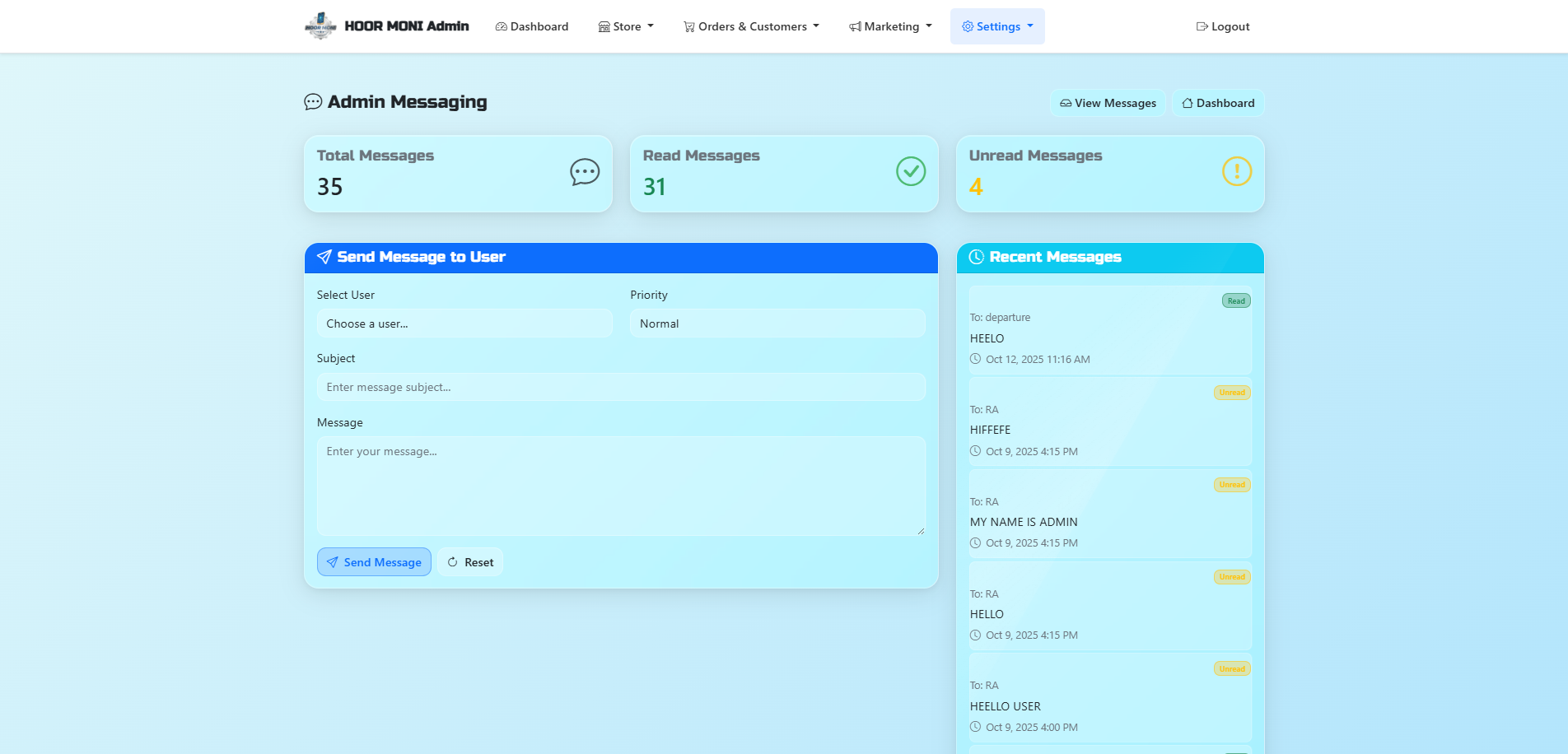Click the clock icon in Recent Messages header
The height and width of the screenshot is (754, 1568).
[977, 257]
